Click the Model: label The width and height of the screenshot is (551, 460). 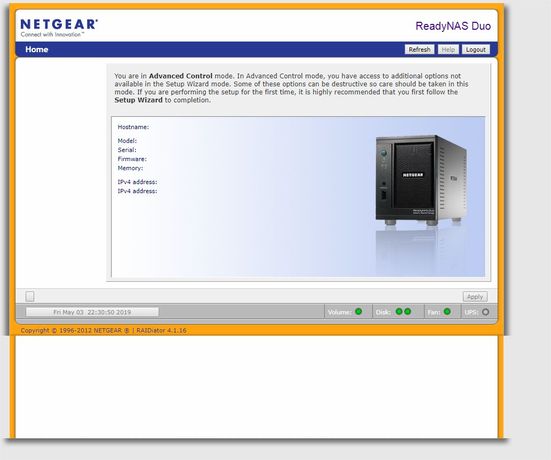tap(127, 141)
